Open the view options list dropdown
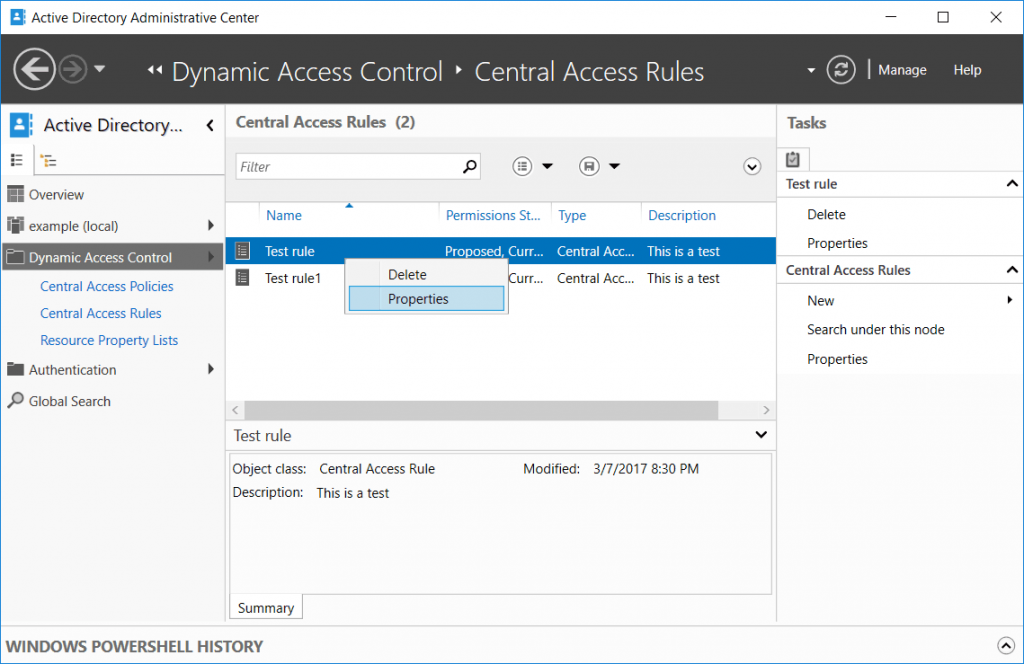This screenshot has width=1024, height=664. (532, 167)
